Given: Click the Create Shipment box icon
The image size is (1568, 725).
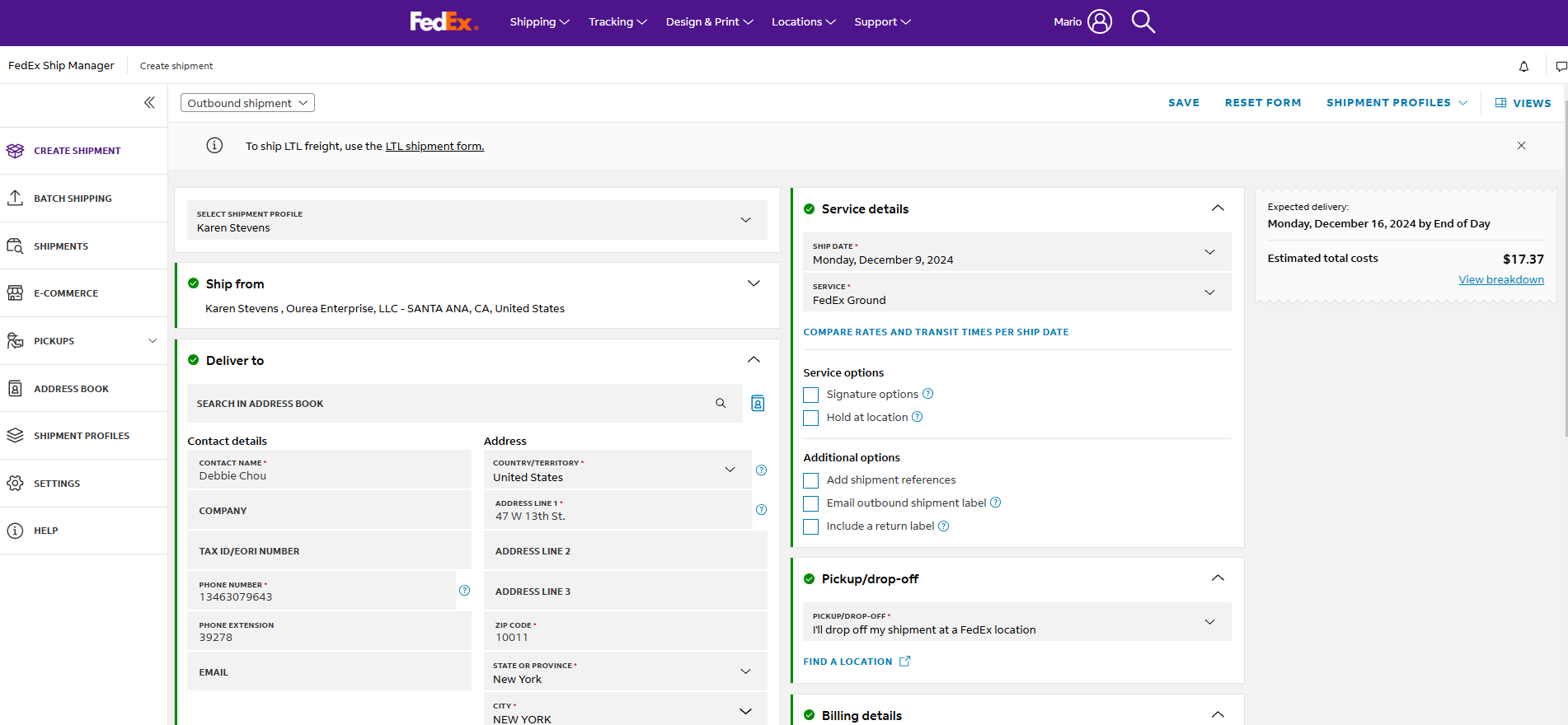Looking at the screenshot, I should click(15, 151).
